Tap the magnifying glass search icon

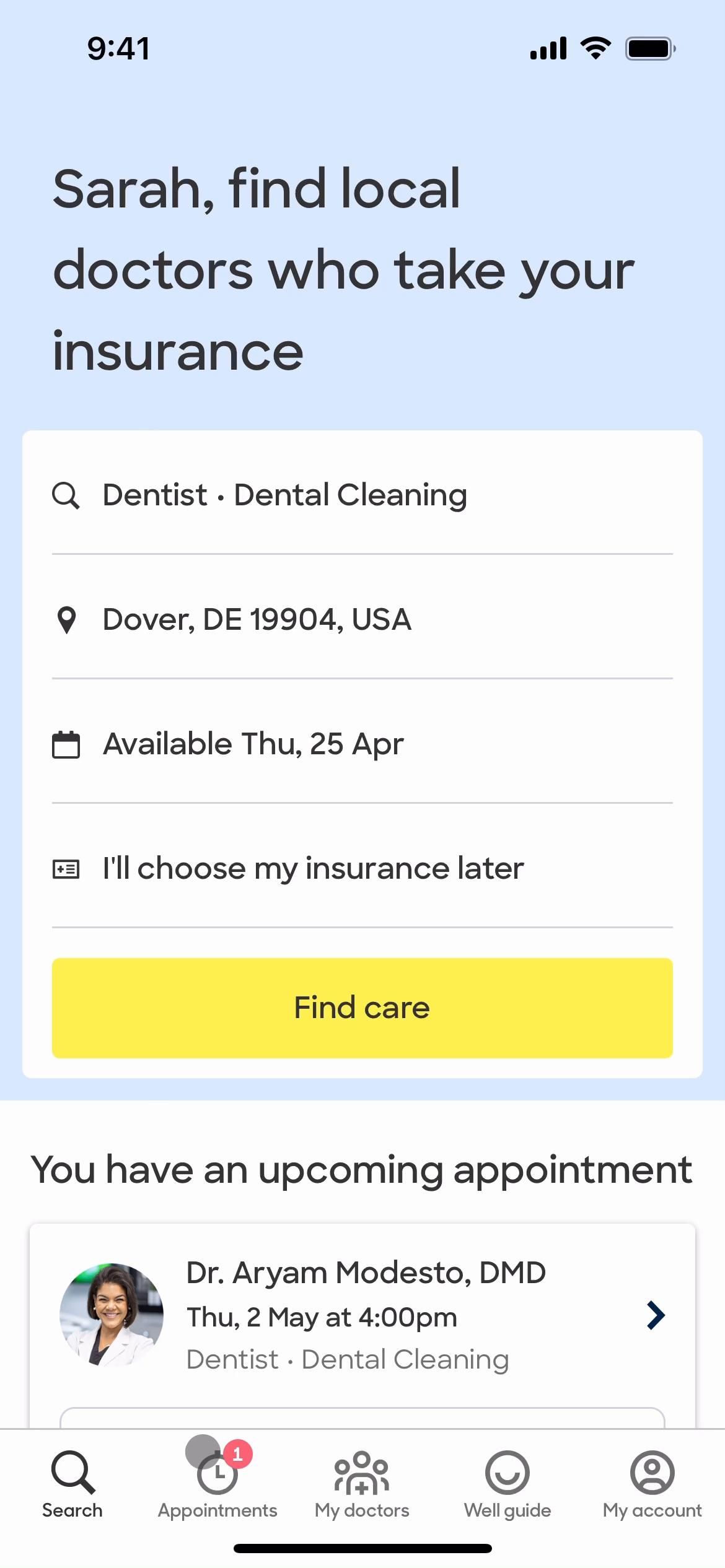point(66,495)
